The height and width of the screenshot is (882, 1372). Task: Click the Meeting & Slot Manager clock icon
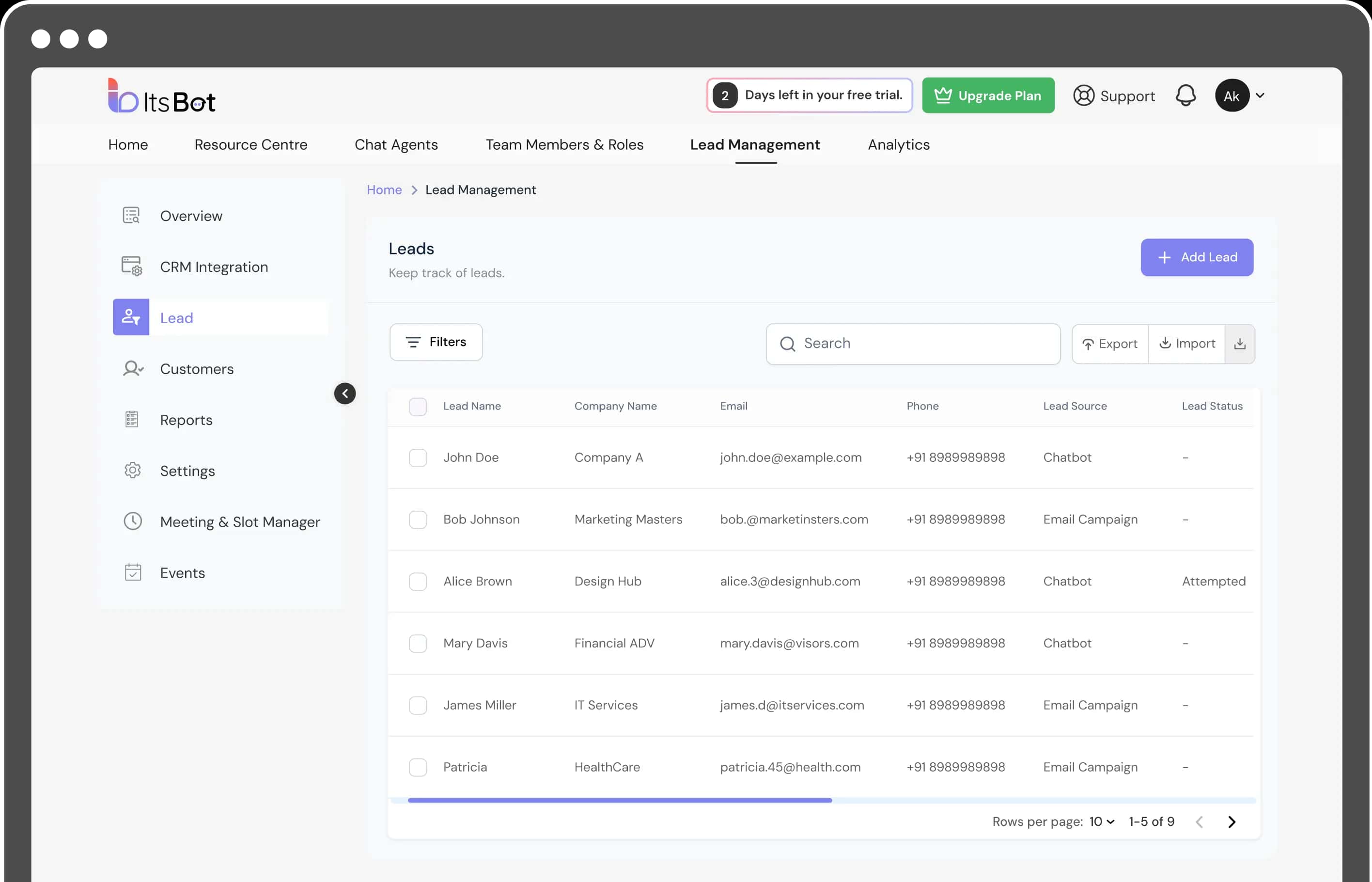(x=133, y=521)
